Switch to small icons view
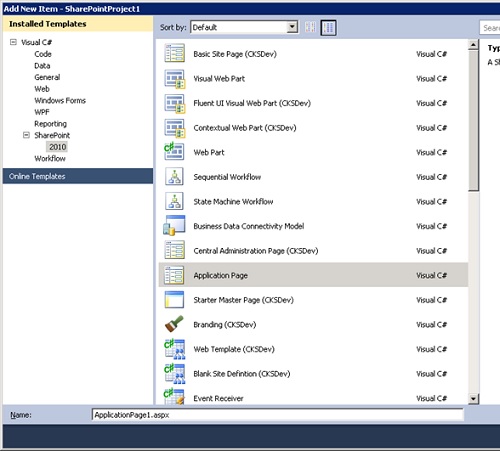This screenshot has width=500, height=451. (x=310, y=27)
